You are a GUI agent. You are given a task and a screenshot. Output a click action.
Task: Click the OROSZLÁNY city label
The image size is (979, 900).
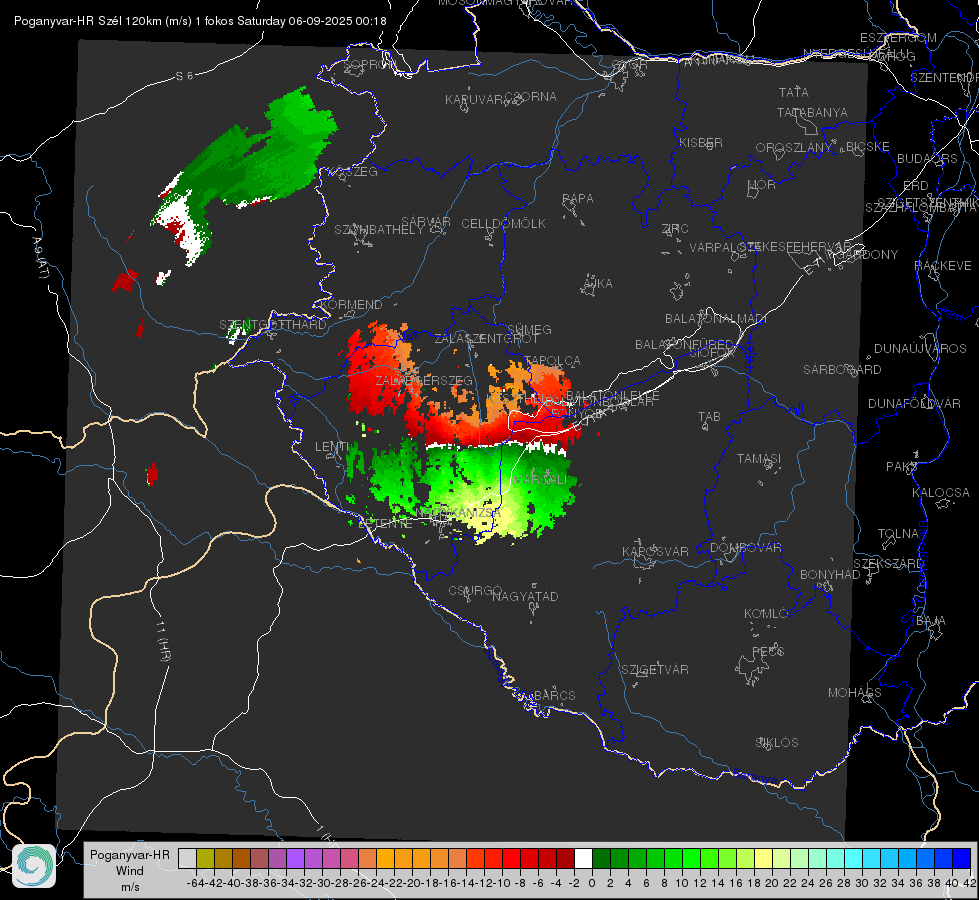click(794, 148)
